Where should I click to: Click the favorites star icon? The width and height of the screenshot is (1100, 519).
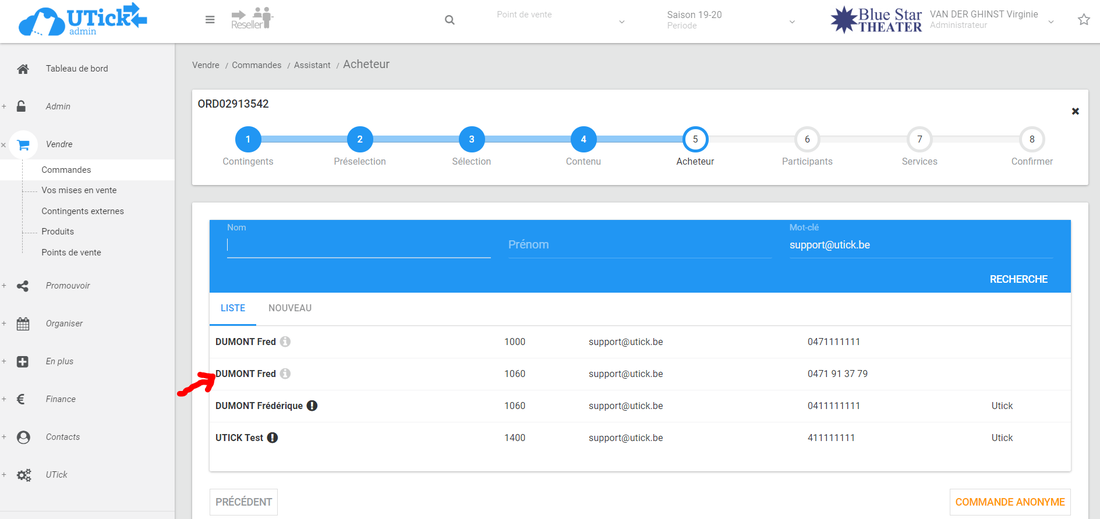[1083, 20]
